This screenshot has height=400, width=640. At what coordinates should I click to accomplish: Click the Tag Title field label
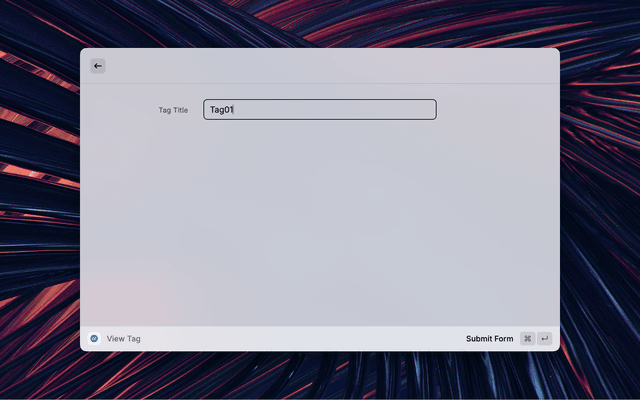coord(173,110)
